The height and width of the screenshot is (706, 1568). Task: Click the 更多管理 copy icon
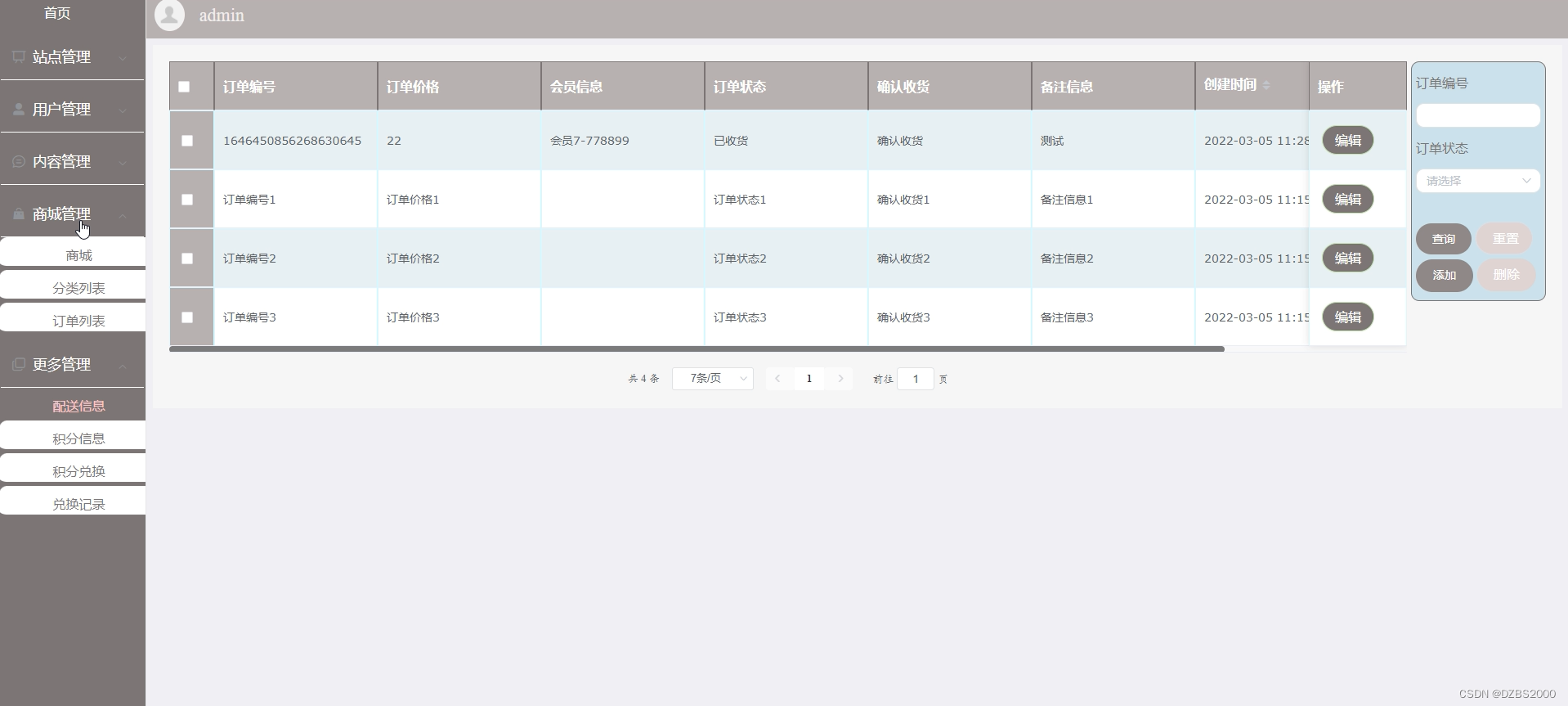18,364
